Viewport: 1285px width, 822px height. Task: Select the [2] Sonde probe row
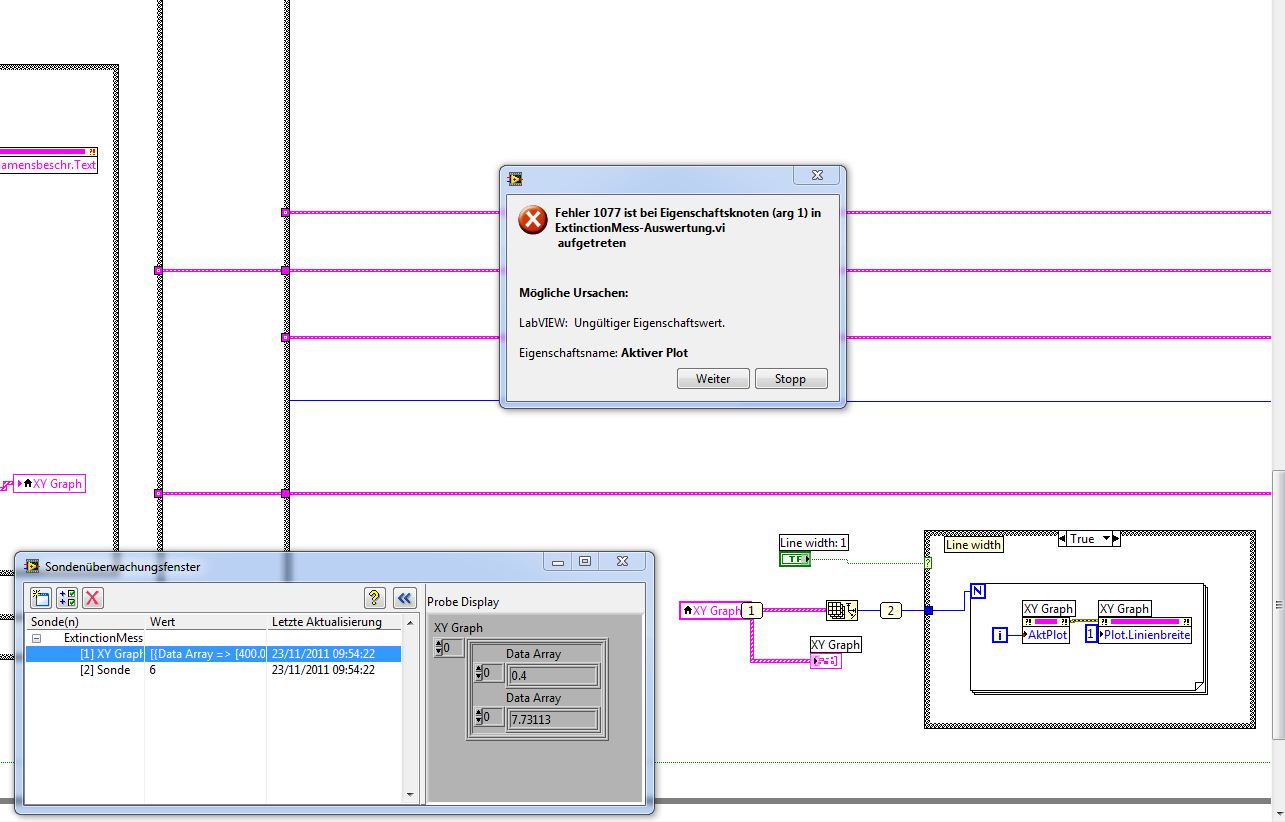213,669
